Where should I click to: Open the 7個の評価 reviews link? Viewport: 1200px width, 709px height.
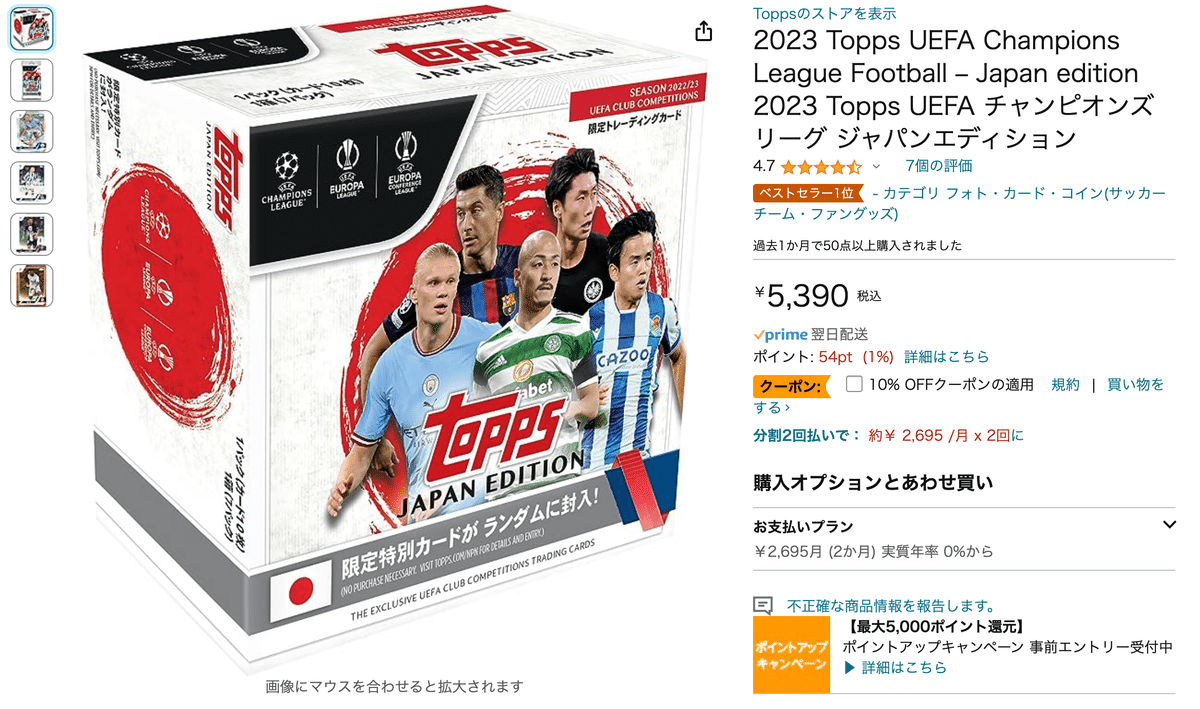click(939, 166)
